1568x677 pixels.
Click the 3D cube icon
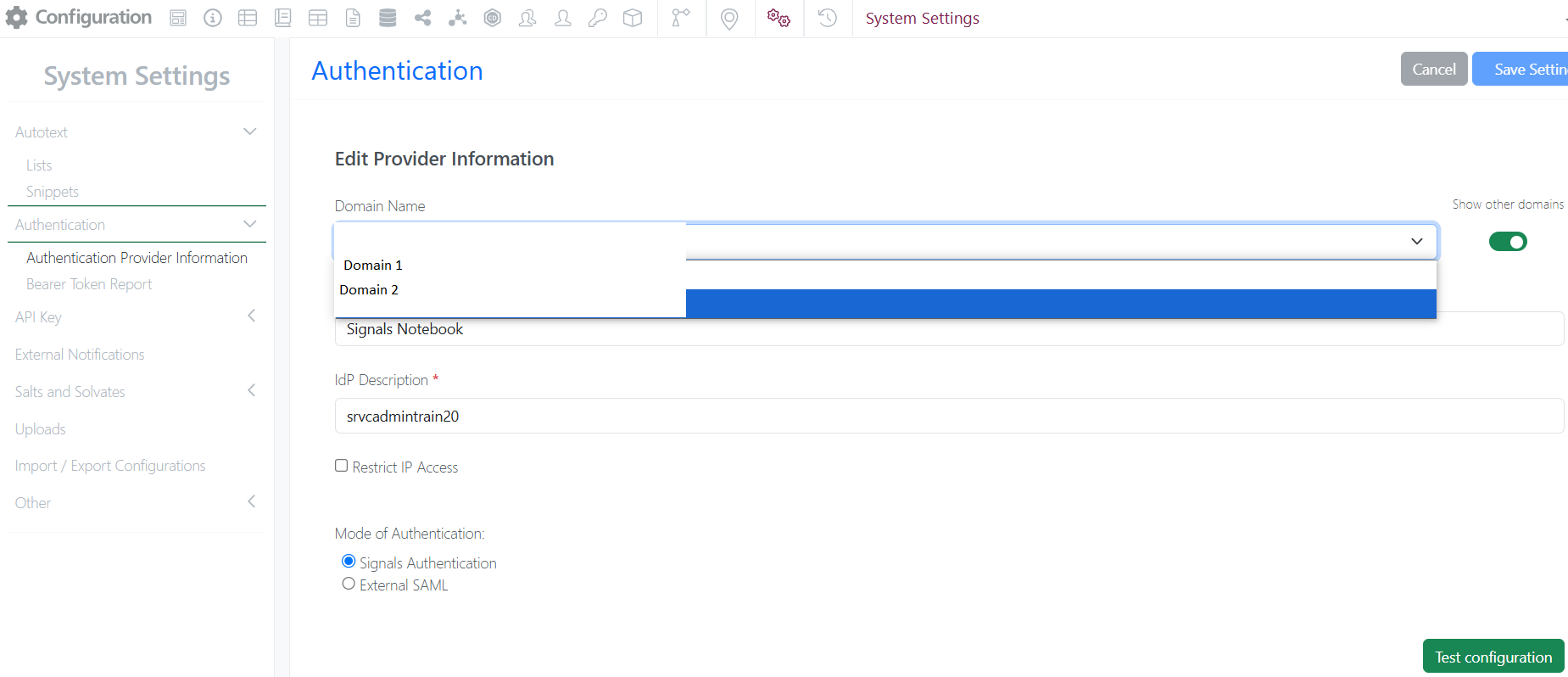click(x=633, y=18)
